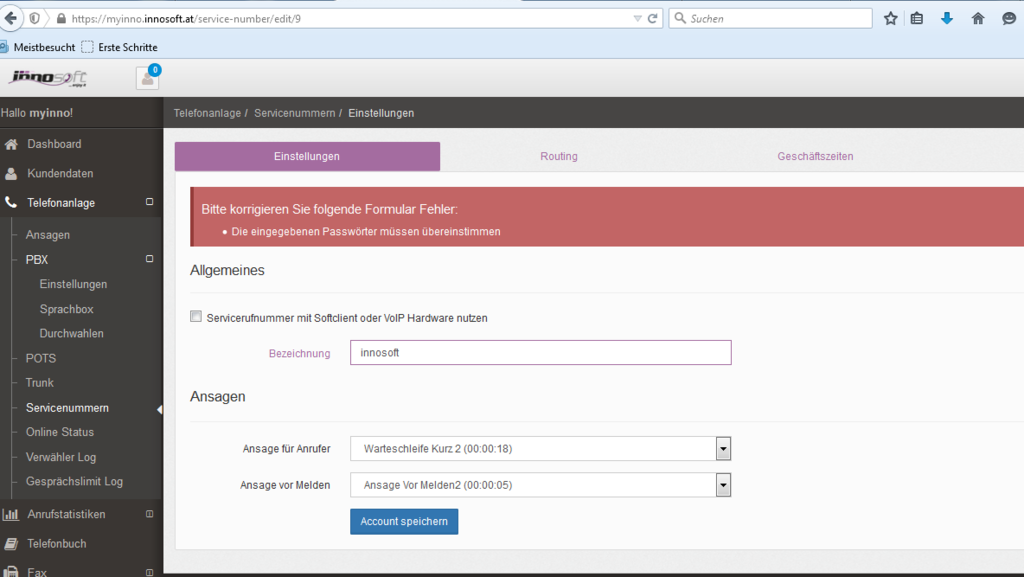Open the Ansage vor Melden dropdown
Viewport: 1024px width, 577px height.
click(540, 485)
